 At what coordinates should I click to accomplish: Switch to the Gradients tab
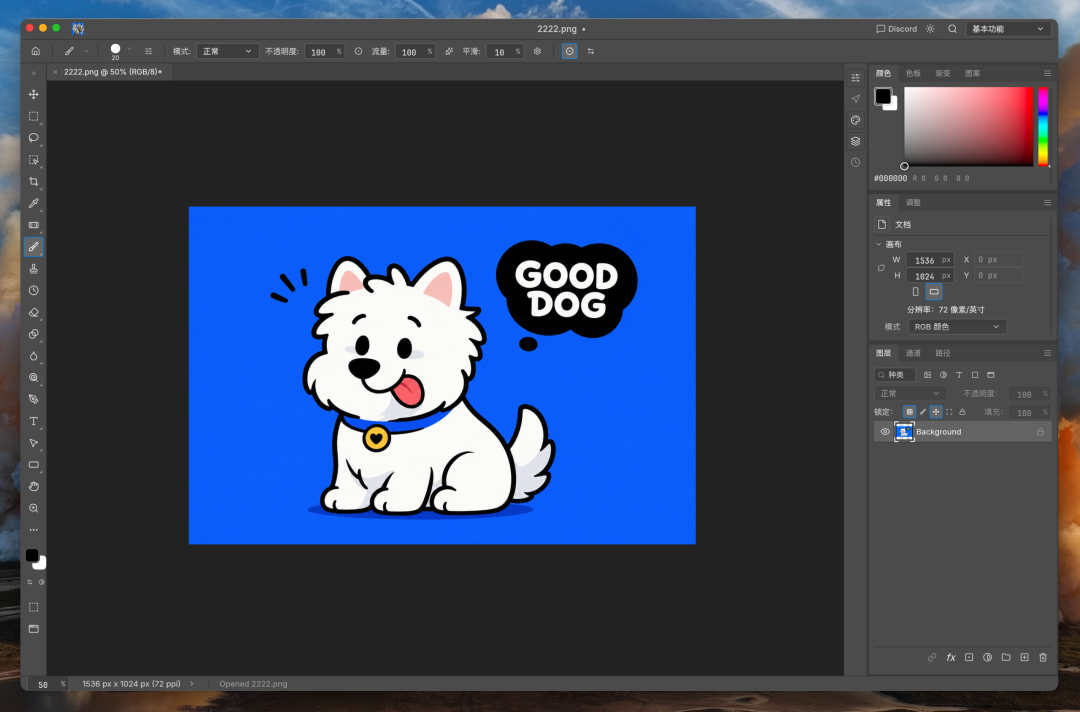(x=942, y=73)
